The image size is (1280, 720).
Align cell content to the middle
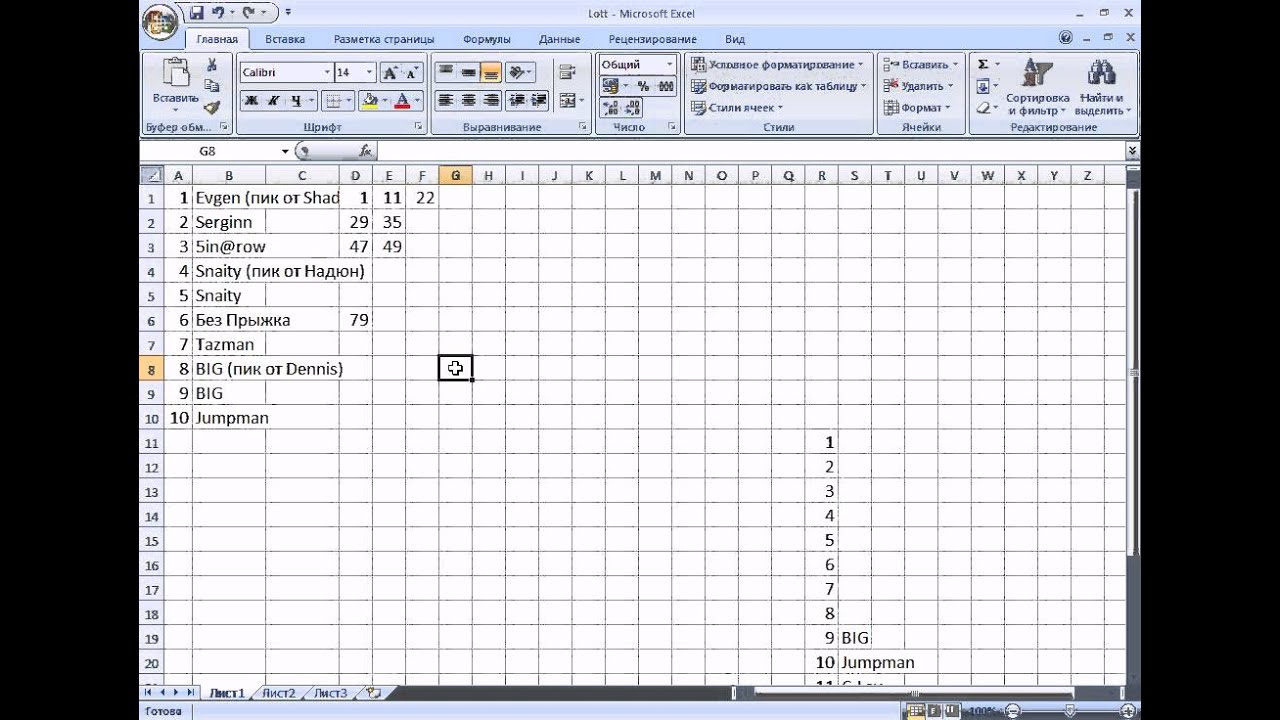[468, 73]
